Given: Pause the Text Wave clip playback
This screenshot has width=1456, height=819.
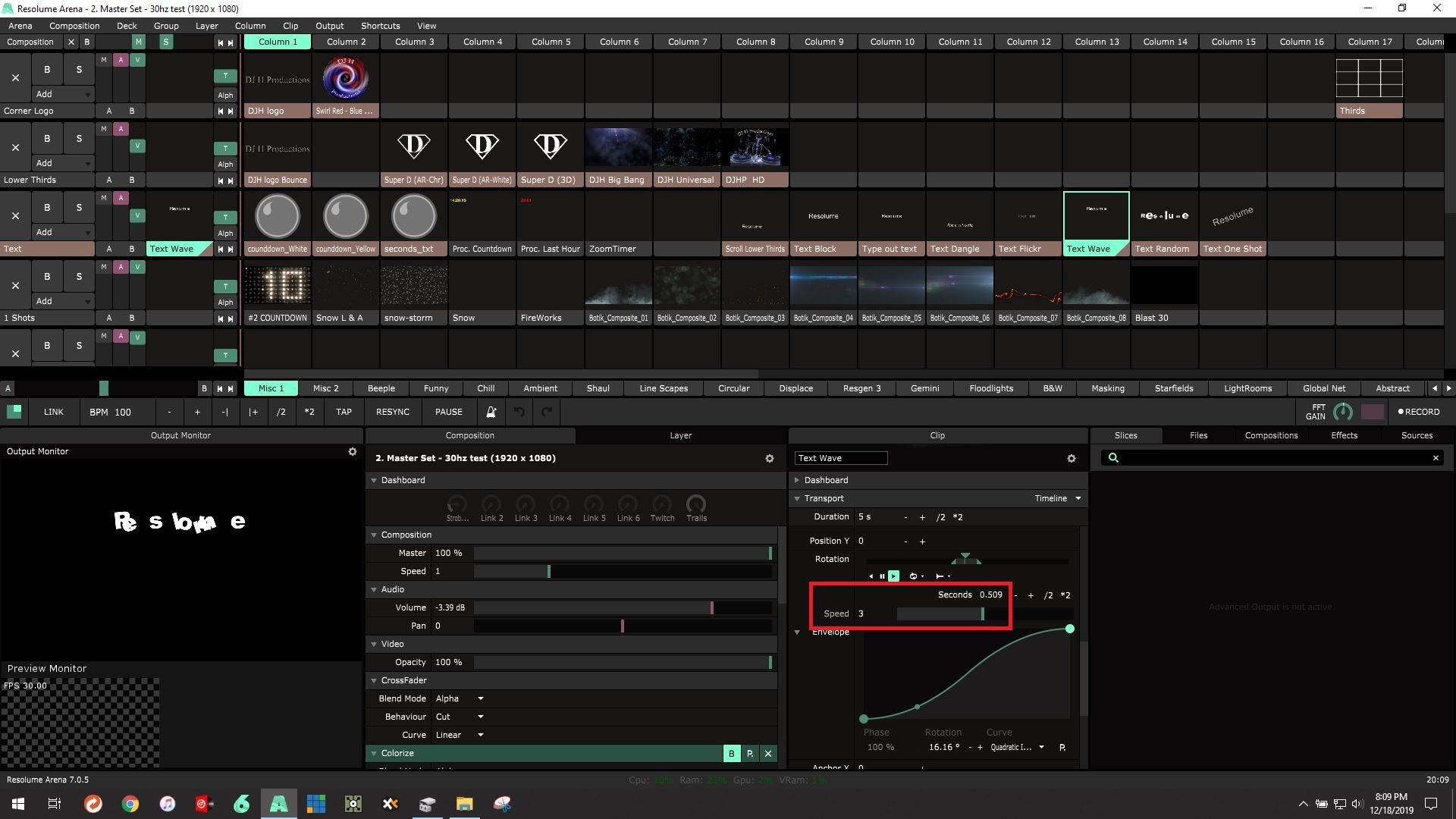Looking at the screenshot, I should pos(882,576).
